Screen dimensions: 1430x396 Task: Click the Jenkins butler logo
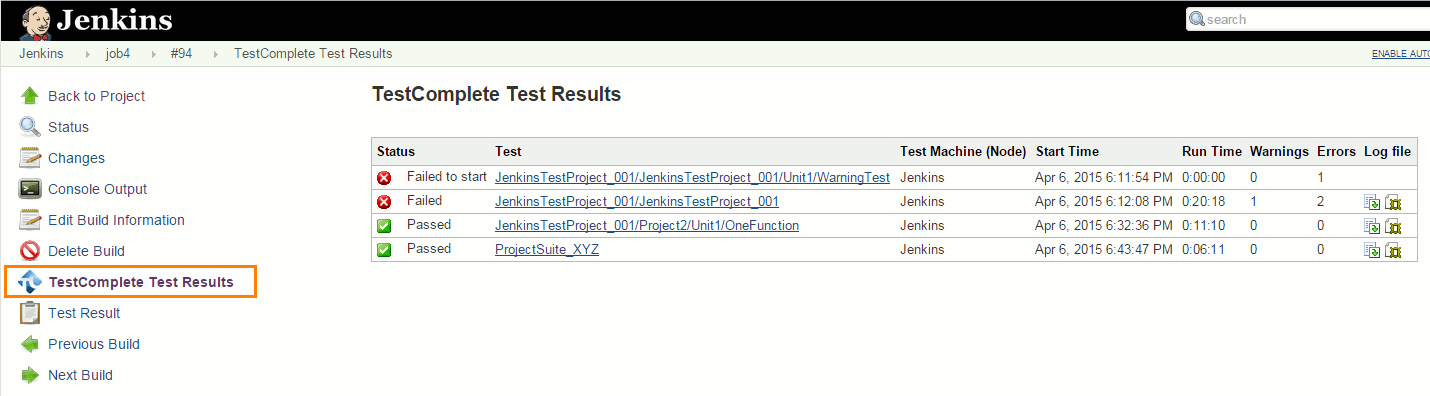pos(36,20)
